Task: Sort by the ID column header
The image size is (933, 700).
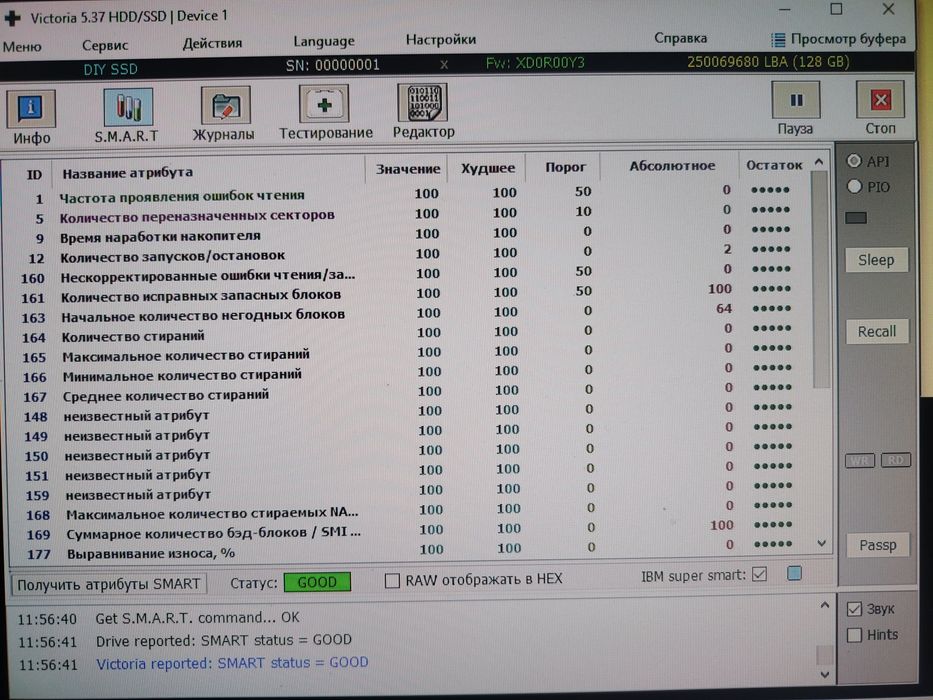Action: point(34,174)
